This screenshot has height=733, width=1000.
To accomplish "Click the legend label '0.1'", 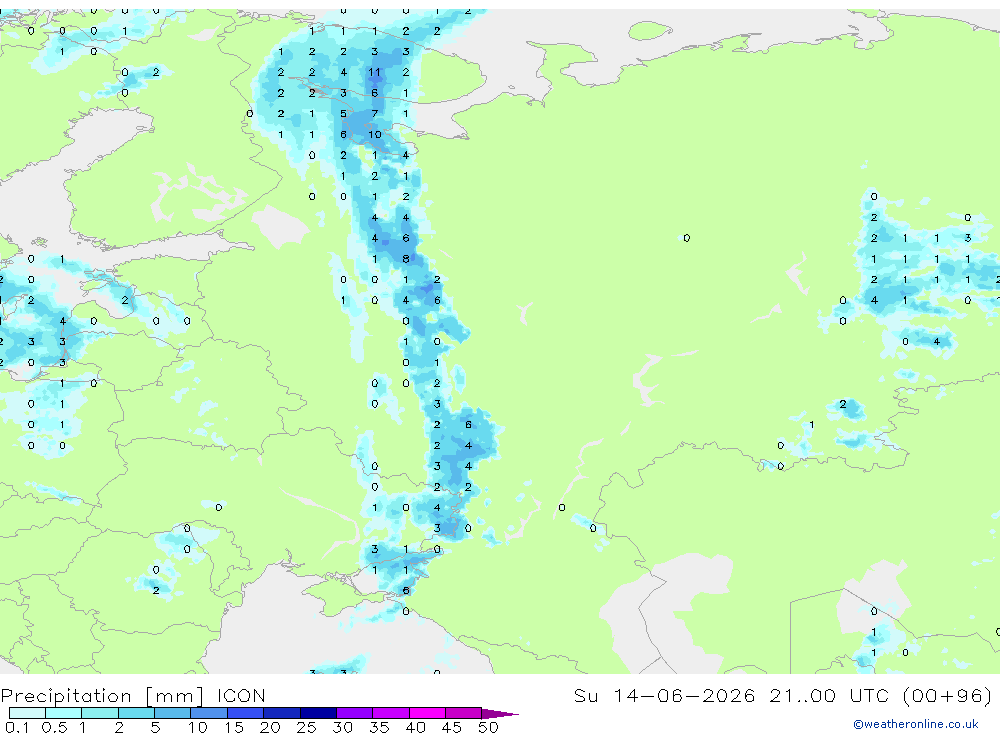I will pos(17,727).
